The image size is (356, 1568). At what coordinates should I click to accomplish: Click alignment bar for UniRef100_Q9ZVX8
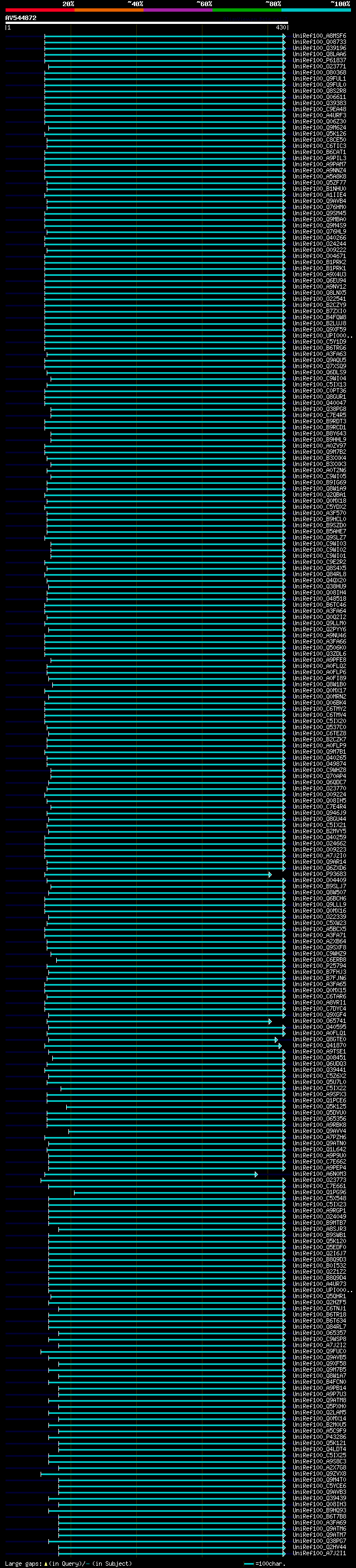(x=163, y=1474)
